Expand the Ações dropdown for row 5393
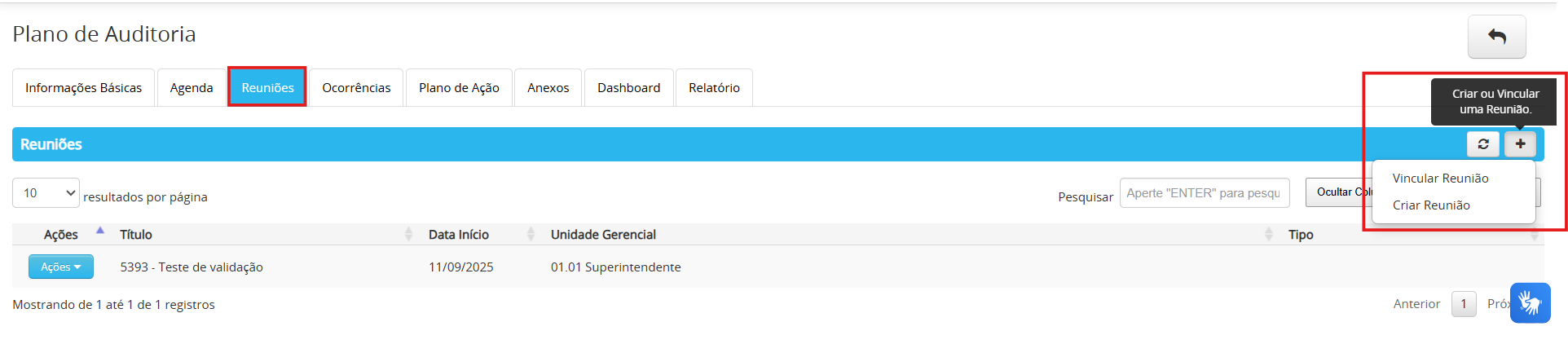 pyautogui.click(x=61, y=267)
